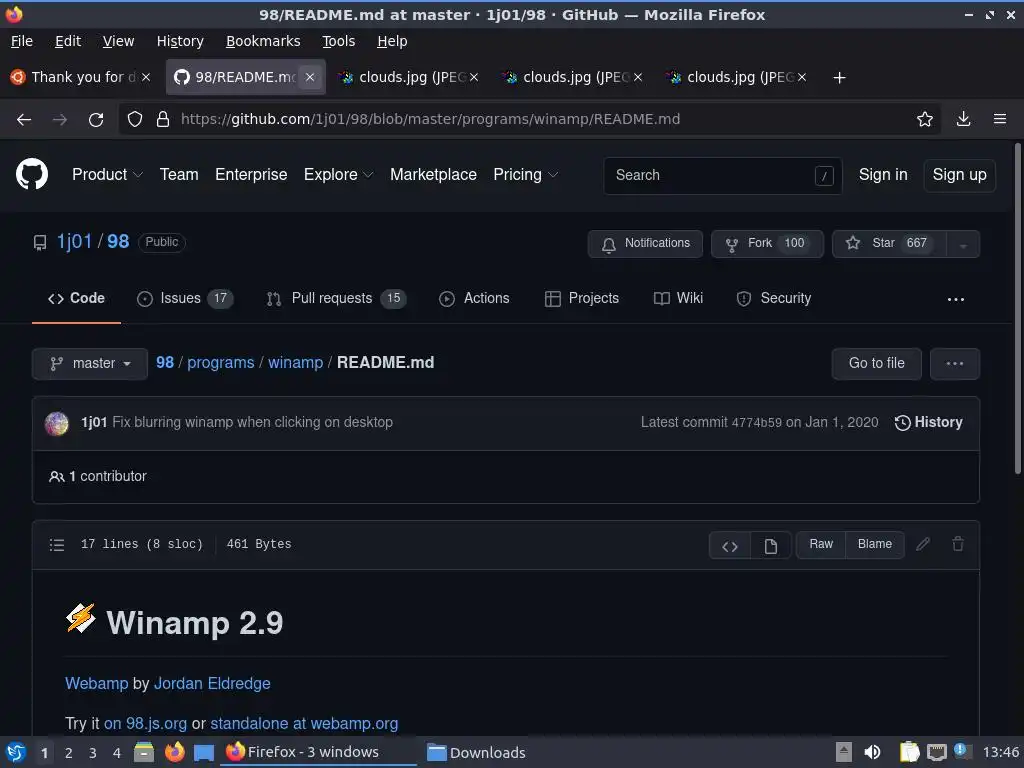
Task: Open the Tools menu
Action: 338,41
